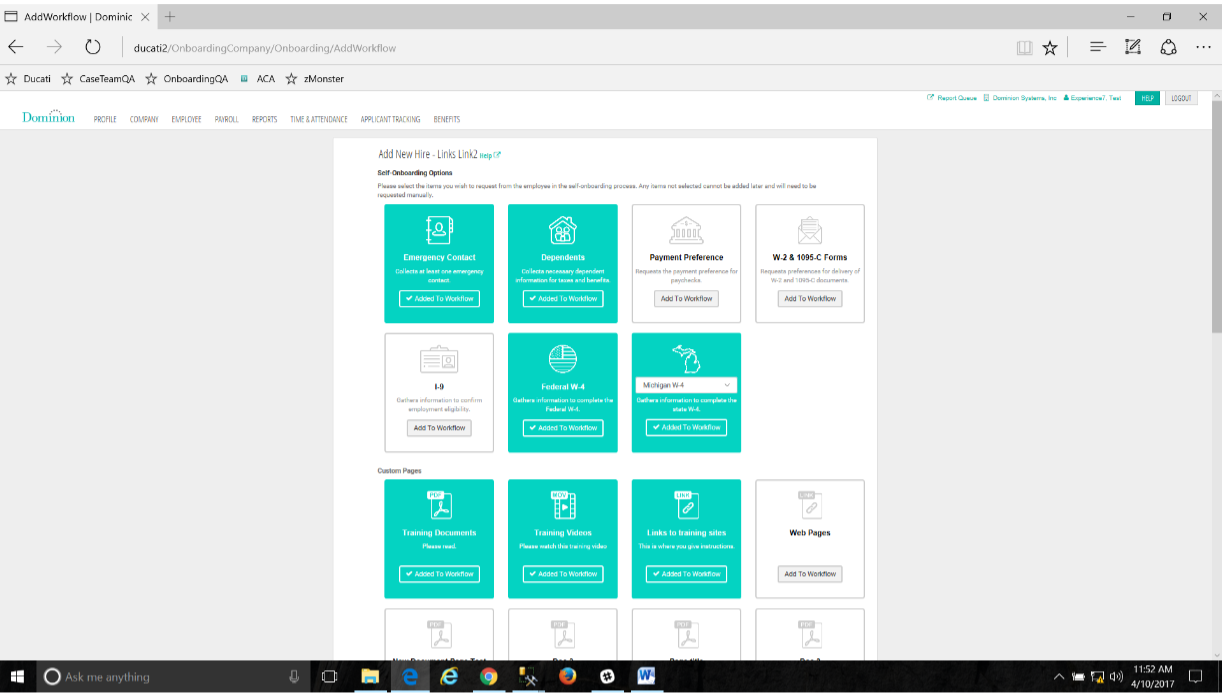Open the Report Queue link
1224x696 pixels.
pos(953,98)
